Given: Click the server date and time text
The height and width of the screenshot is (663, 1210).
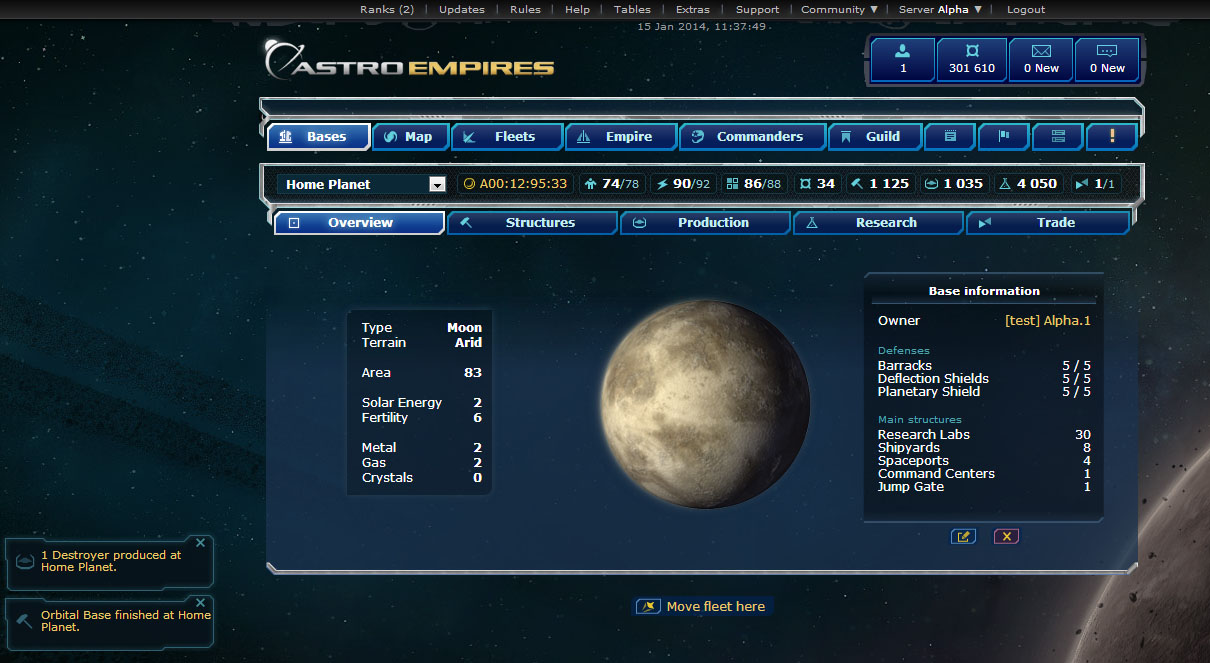Looking at the screenshot, I should 702,26.
